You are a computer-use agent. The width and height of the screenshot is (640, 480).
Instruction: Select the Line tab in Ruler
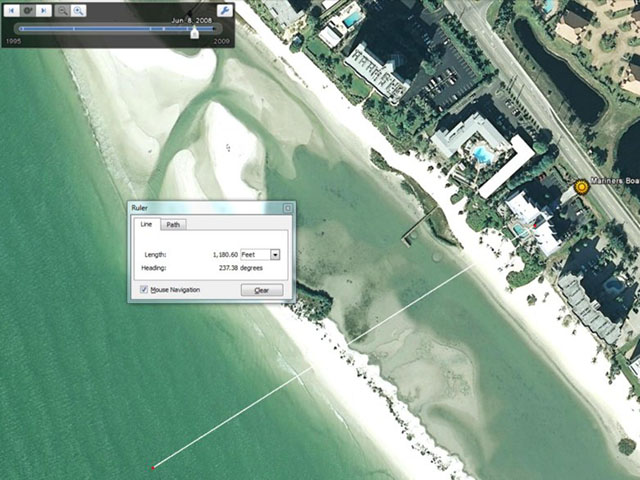[146, 225]
